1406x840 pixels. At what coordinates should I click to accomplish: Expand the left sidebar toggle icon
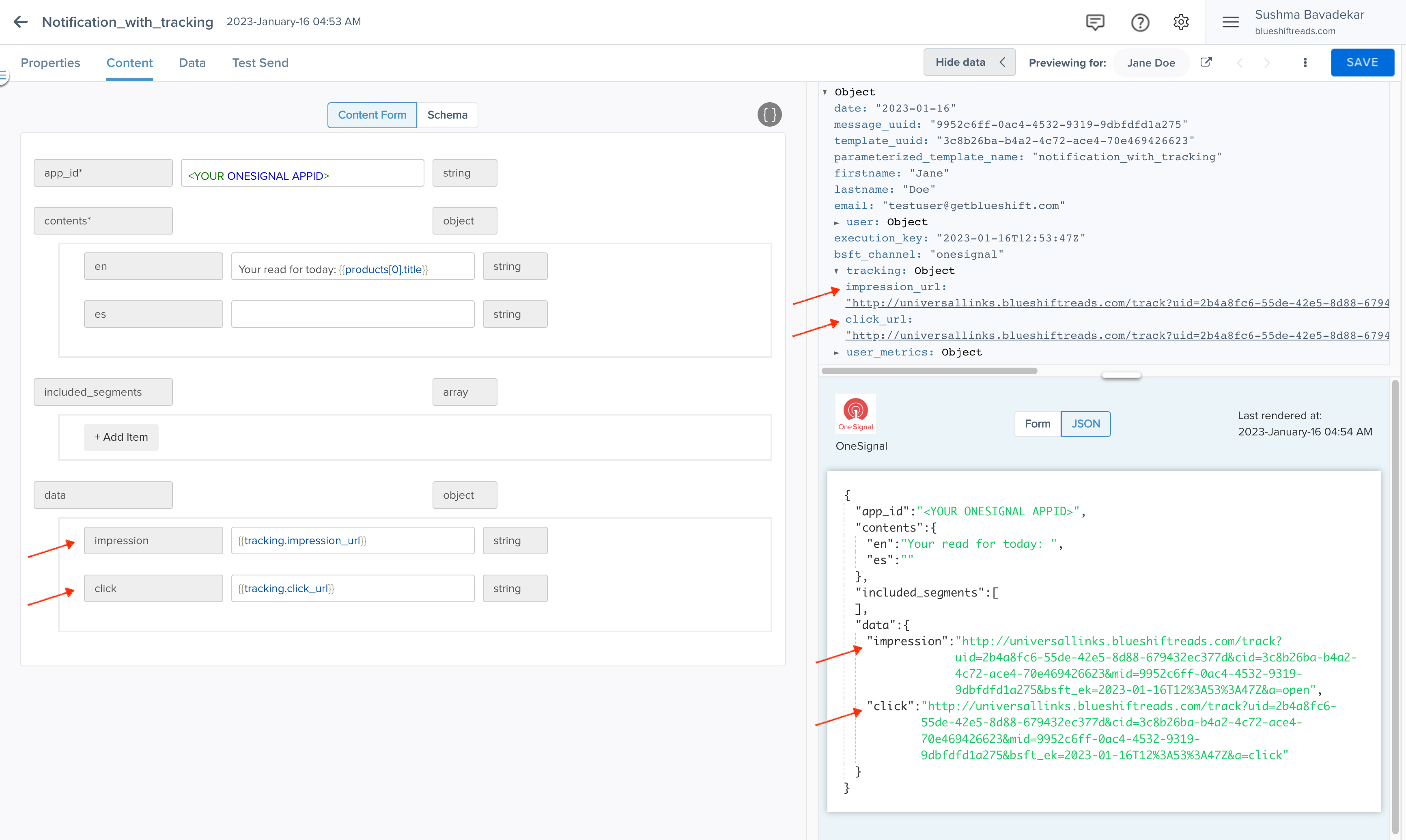[x=3, y=75]
